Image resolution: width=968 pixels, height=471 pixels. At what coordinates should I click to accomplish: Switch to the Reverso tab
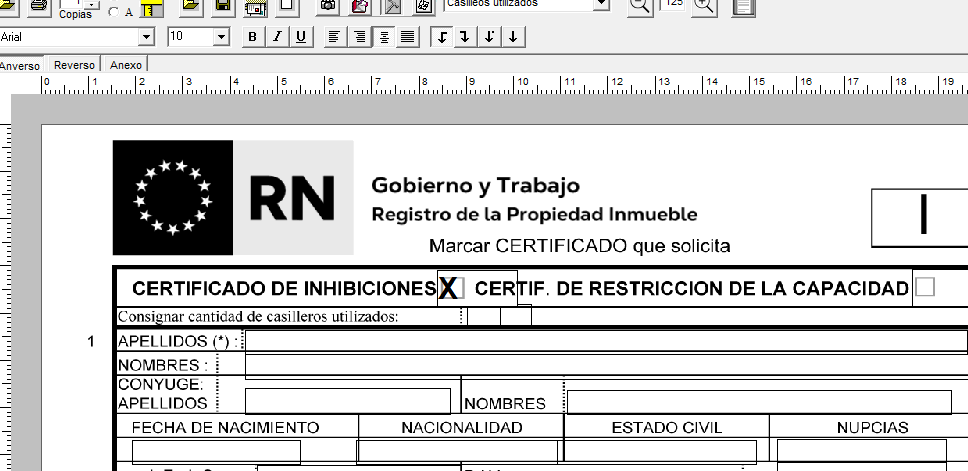75,65
